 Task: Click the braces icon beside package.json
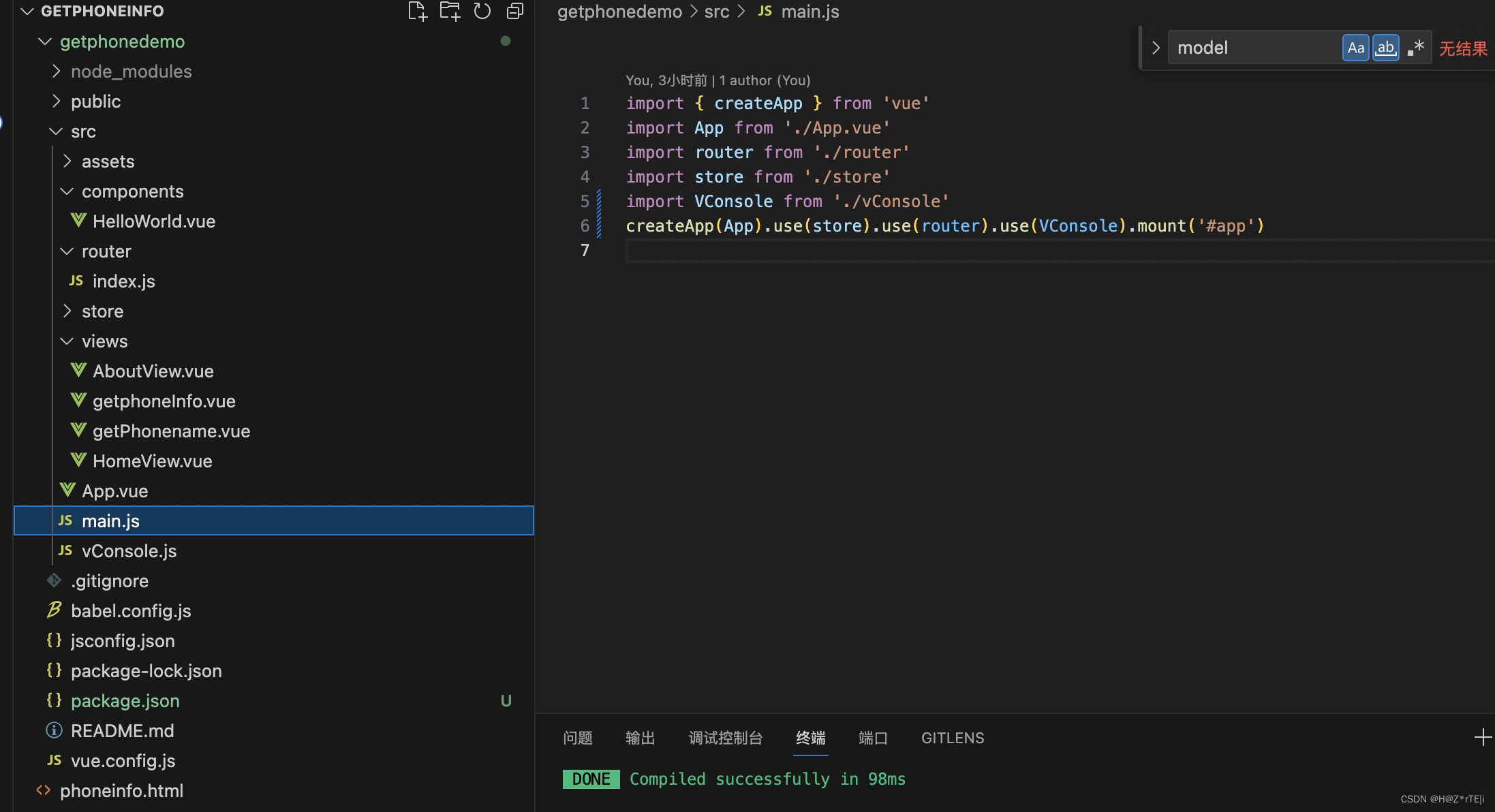[x=54, y=700]
